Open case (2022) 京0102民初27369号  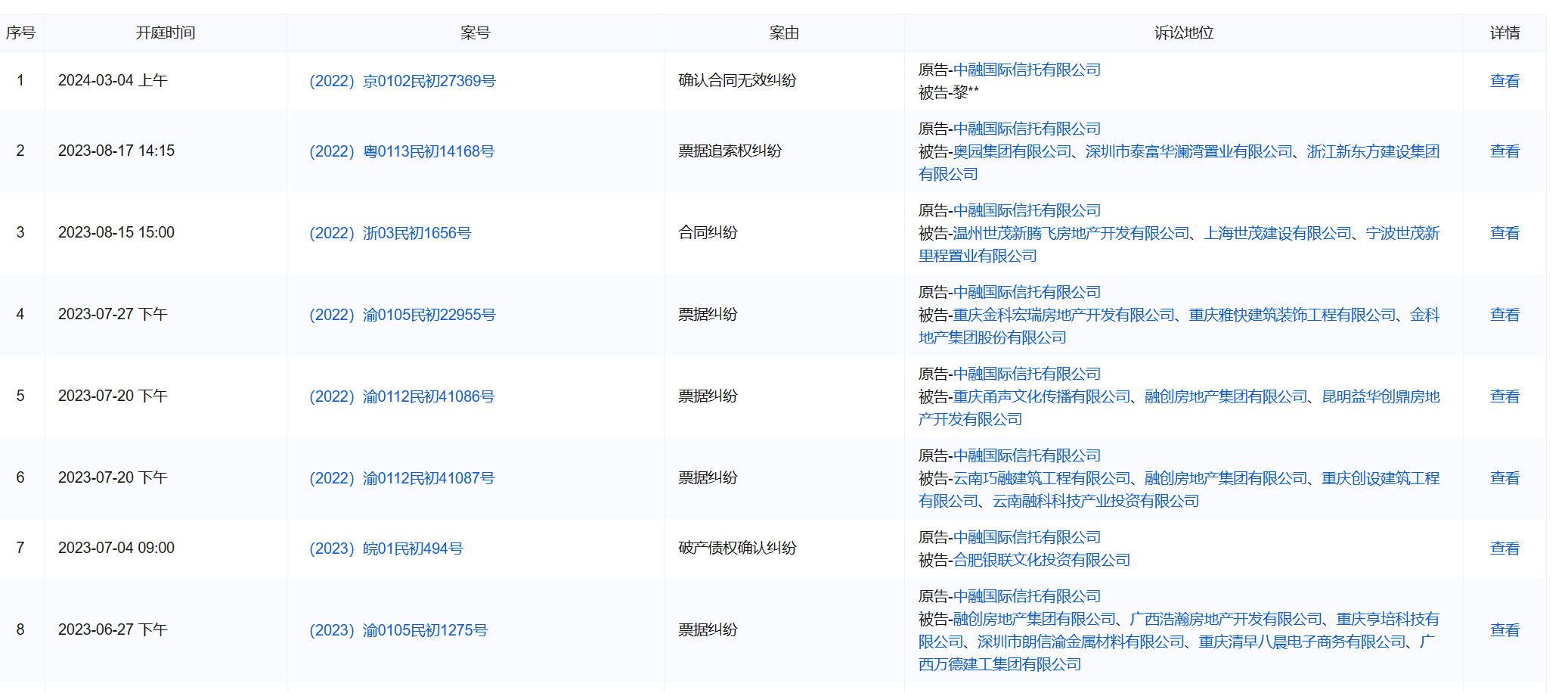click(402, 81)
